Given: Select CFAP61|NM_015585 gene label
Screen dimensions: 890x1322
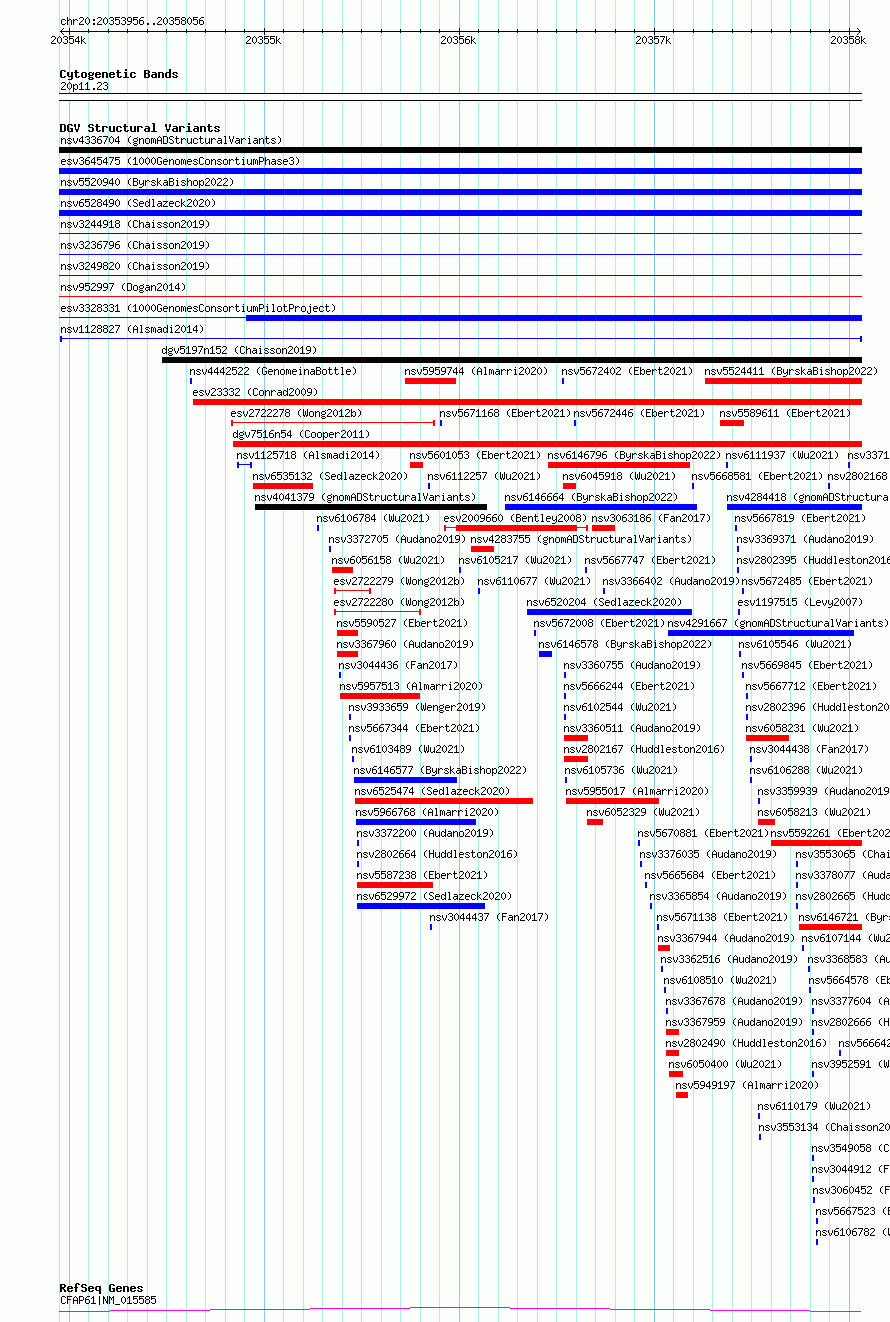Looking at the screenshot, I should (108, 1300).
